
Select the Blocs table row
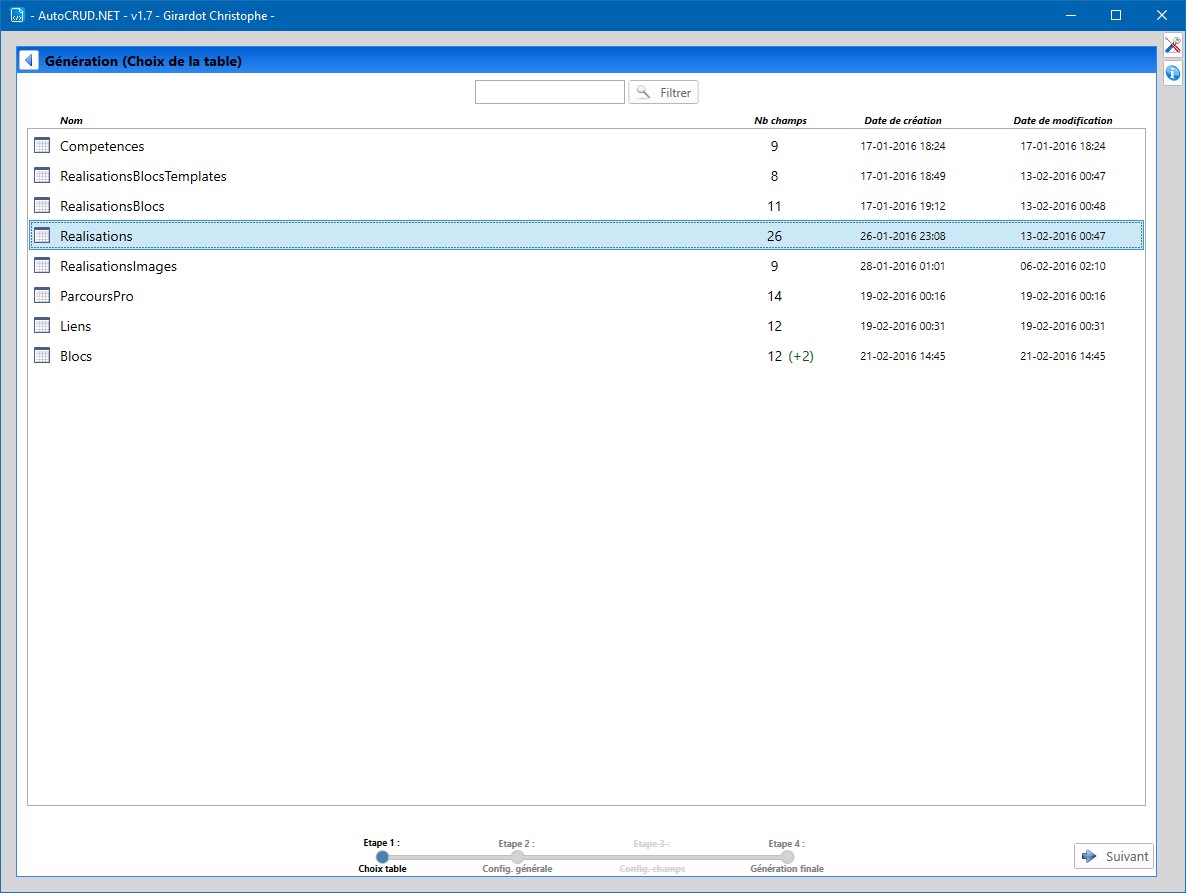pyautogui.click(x=586, y=356)
